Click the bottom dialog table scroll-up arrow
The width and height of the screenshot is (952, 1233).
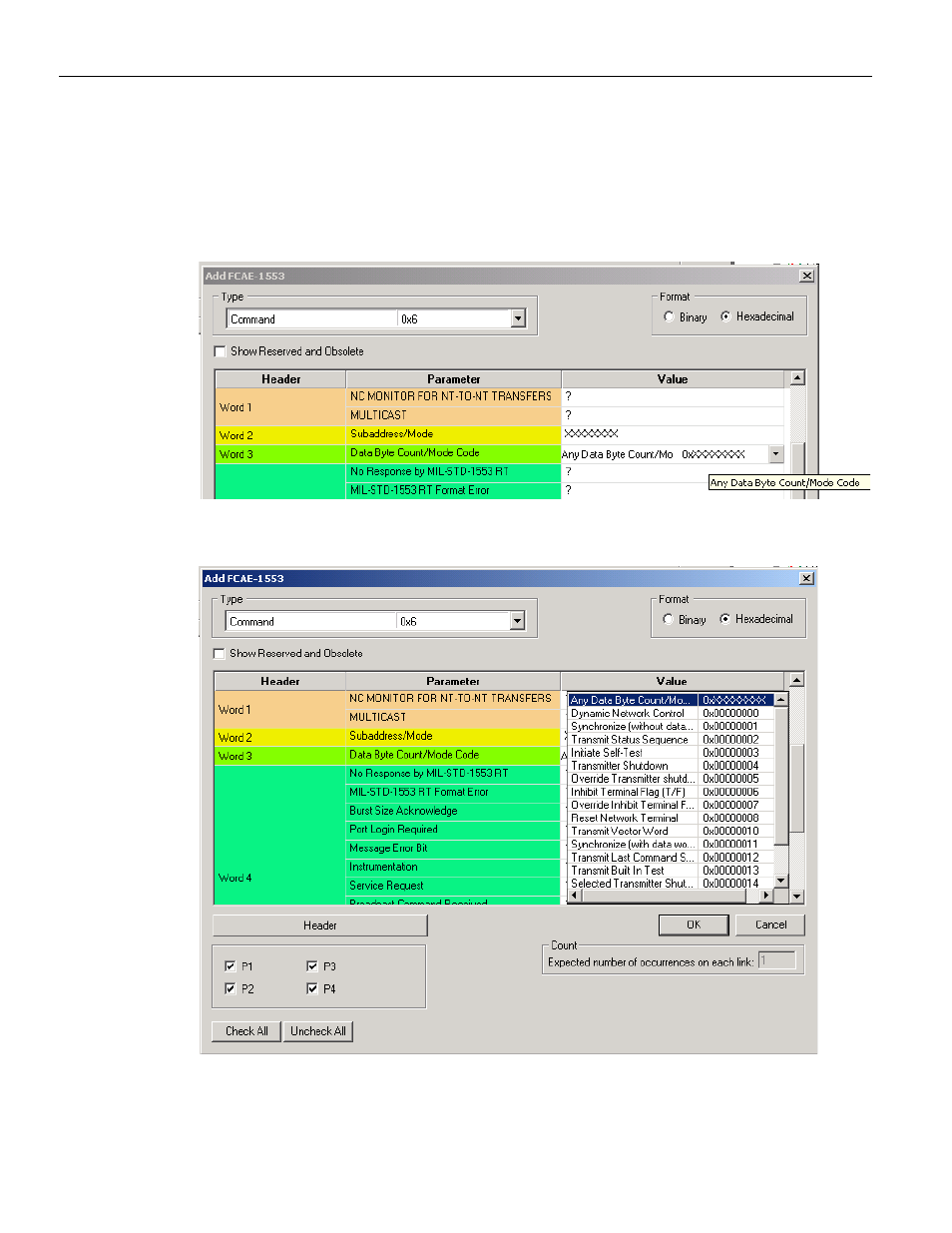pyautogui.click(x=796, y=680)
